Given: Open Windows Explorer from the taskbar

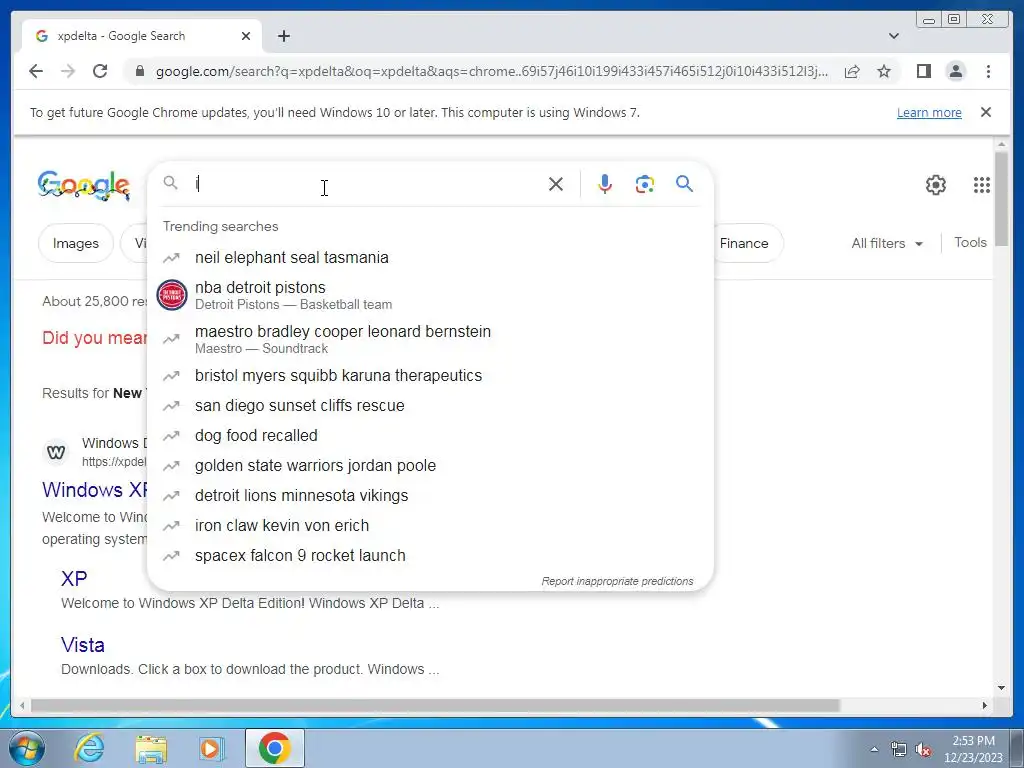Looking at the screenshot, I should (151, 748).
